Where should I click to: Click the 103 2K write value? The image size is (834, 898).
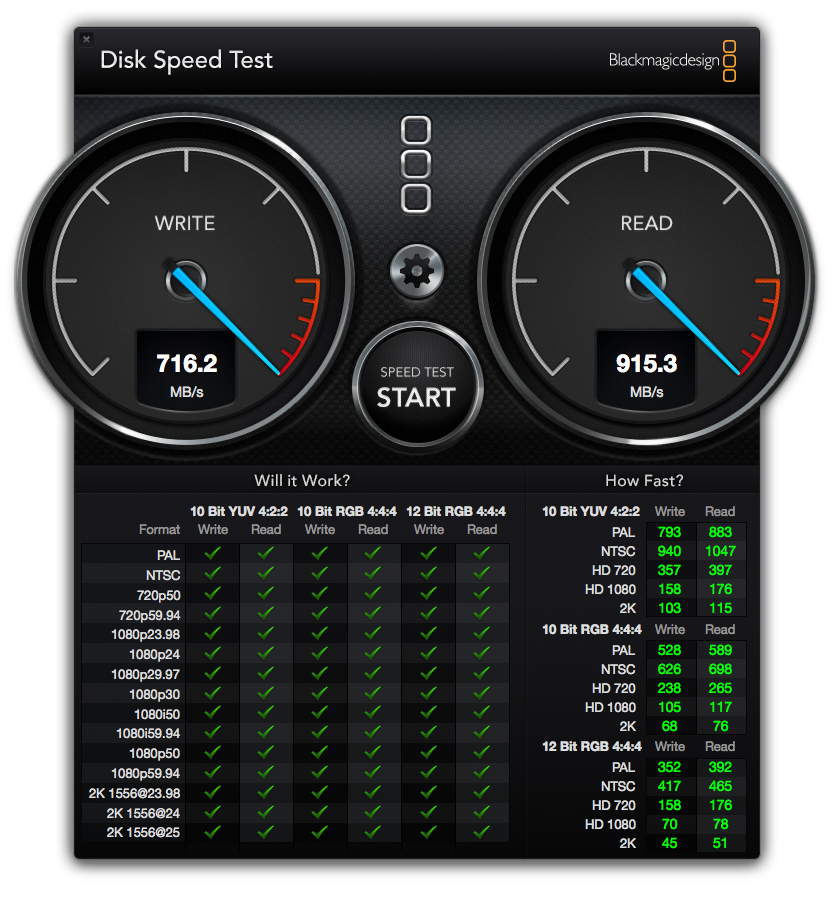[x=670, y=608]
